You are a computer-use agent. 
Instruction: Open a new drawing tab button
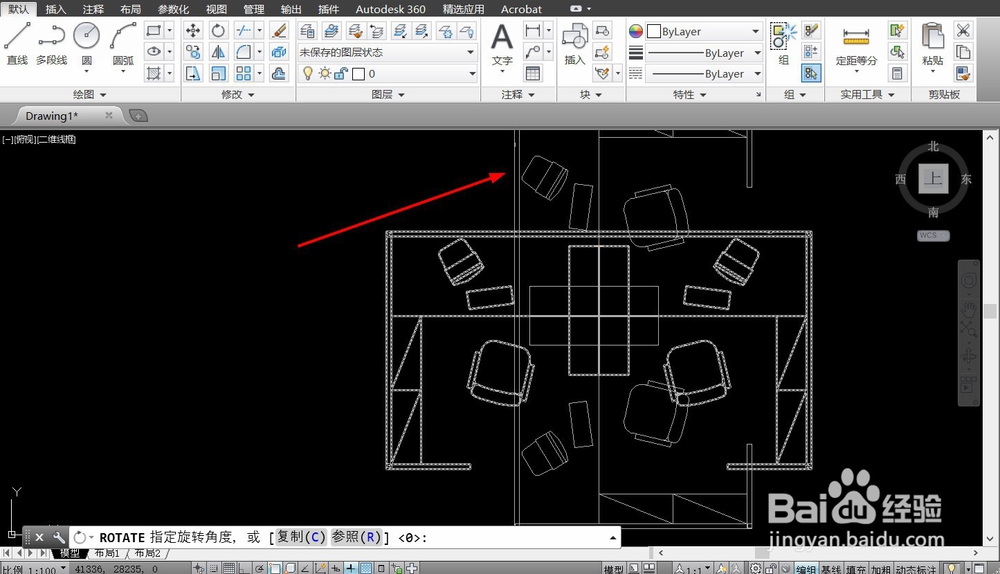coord(138,115)
